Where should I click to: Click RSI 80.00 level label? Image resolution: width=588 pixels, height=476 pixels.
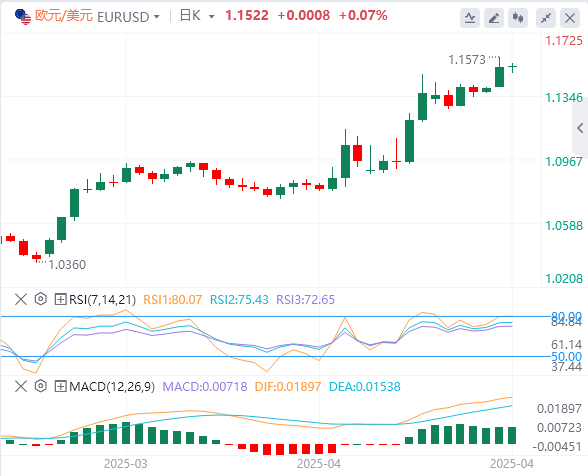[x=566, y=316]
